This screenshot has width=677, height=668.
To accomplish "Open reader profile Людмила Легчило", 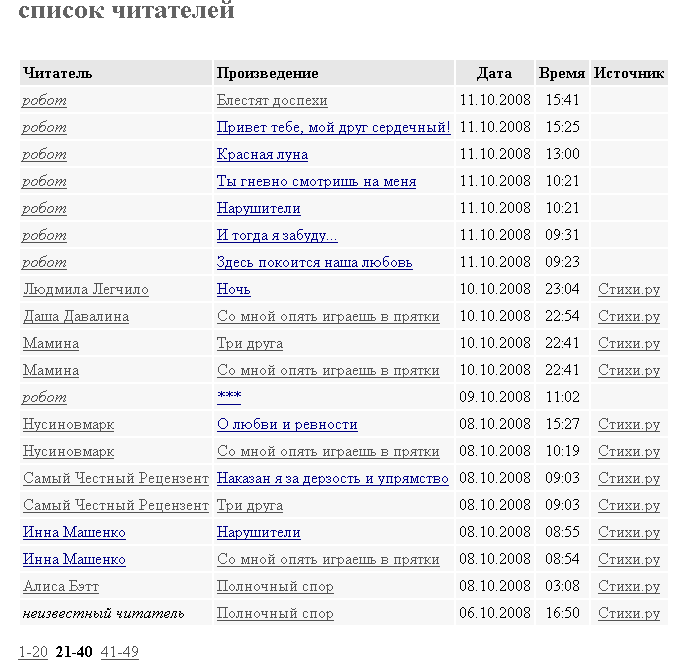I will [x=86, y=289].
